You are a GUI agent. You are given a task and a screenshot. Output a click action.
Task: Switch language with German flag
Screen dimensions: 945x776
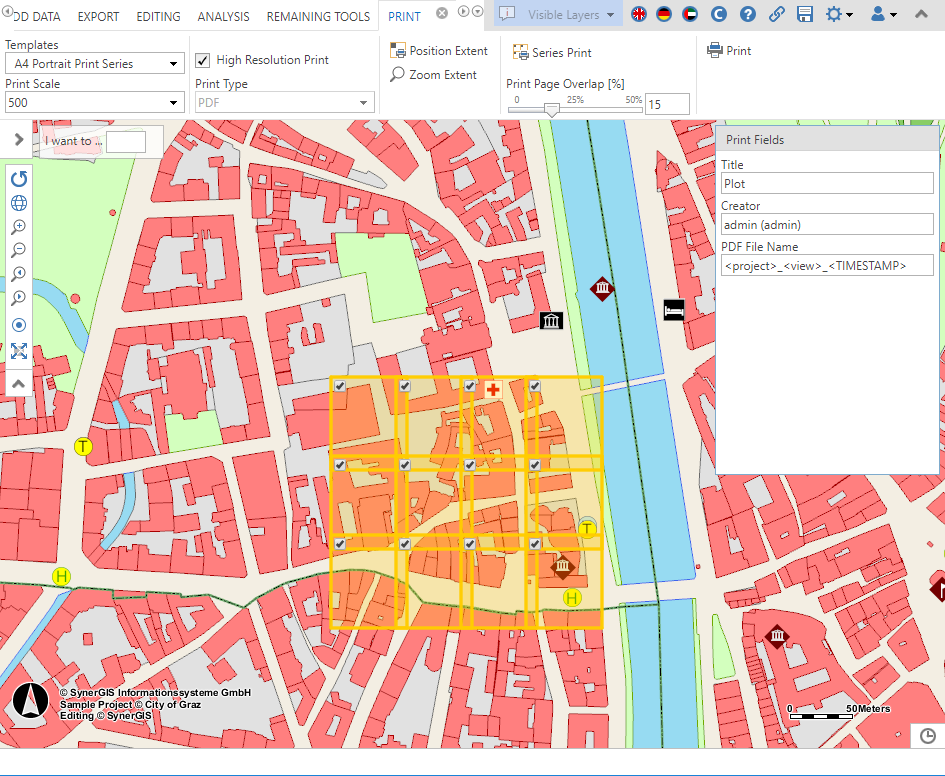[663, 15]
